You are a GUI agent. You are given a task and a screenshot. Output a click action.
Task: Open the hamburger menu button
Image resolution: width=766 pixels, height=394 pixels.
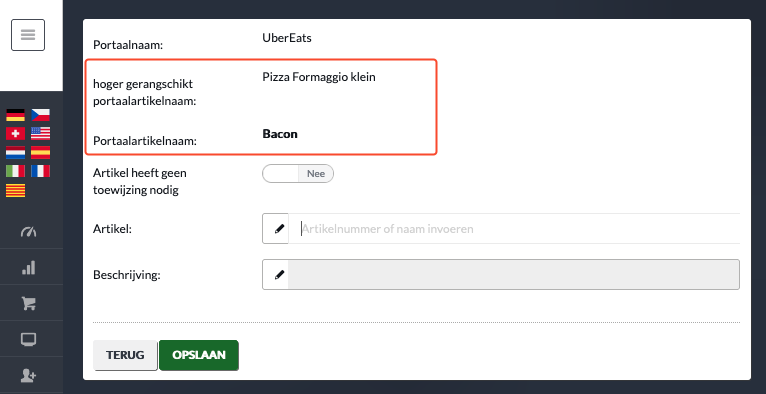pos(28,35)
